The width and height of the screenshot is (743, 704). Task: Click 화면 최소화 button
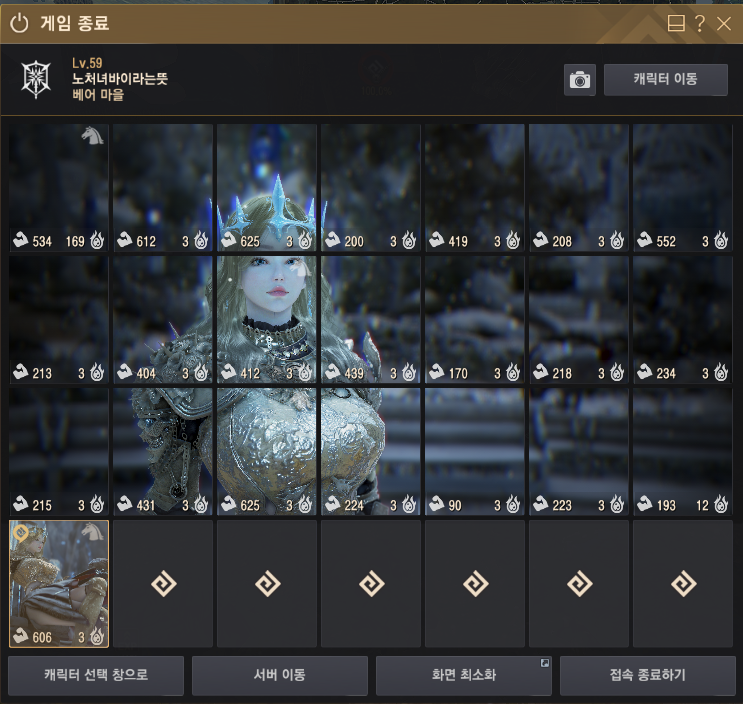pyautogui.click(x=463, y=675)
